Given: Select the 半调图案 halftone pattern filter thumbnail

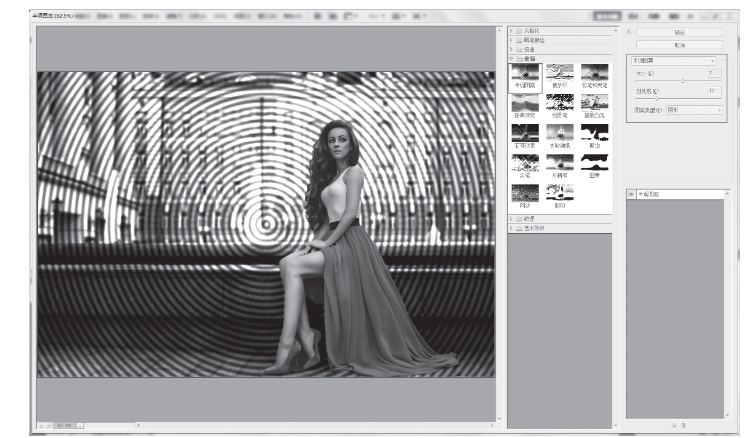Looking at the screenshot, I should coord(524,74).
